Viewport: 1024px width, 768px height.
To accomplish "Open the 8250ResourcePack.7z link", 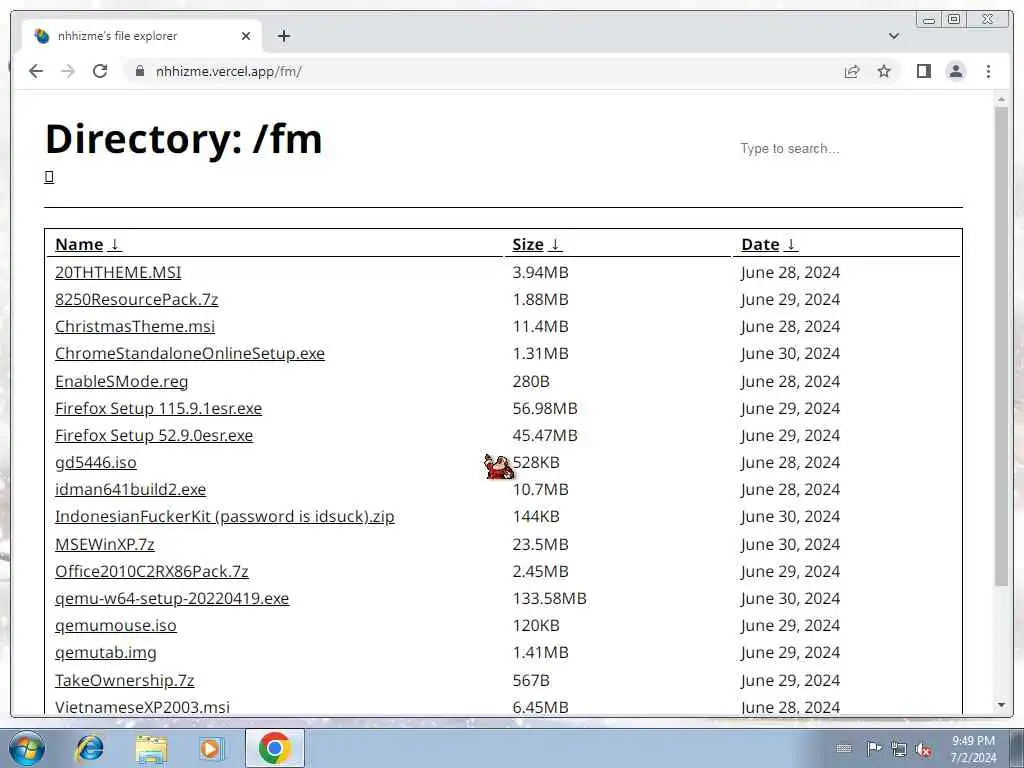I will click(136, 299).
